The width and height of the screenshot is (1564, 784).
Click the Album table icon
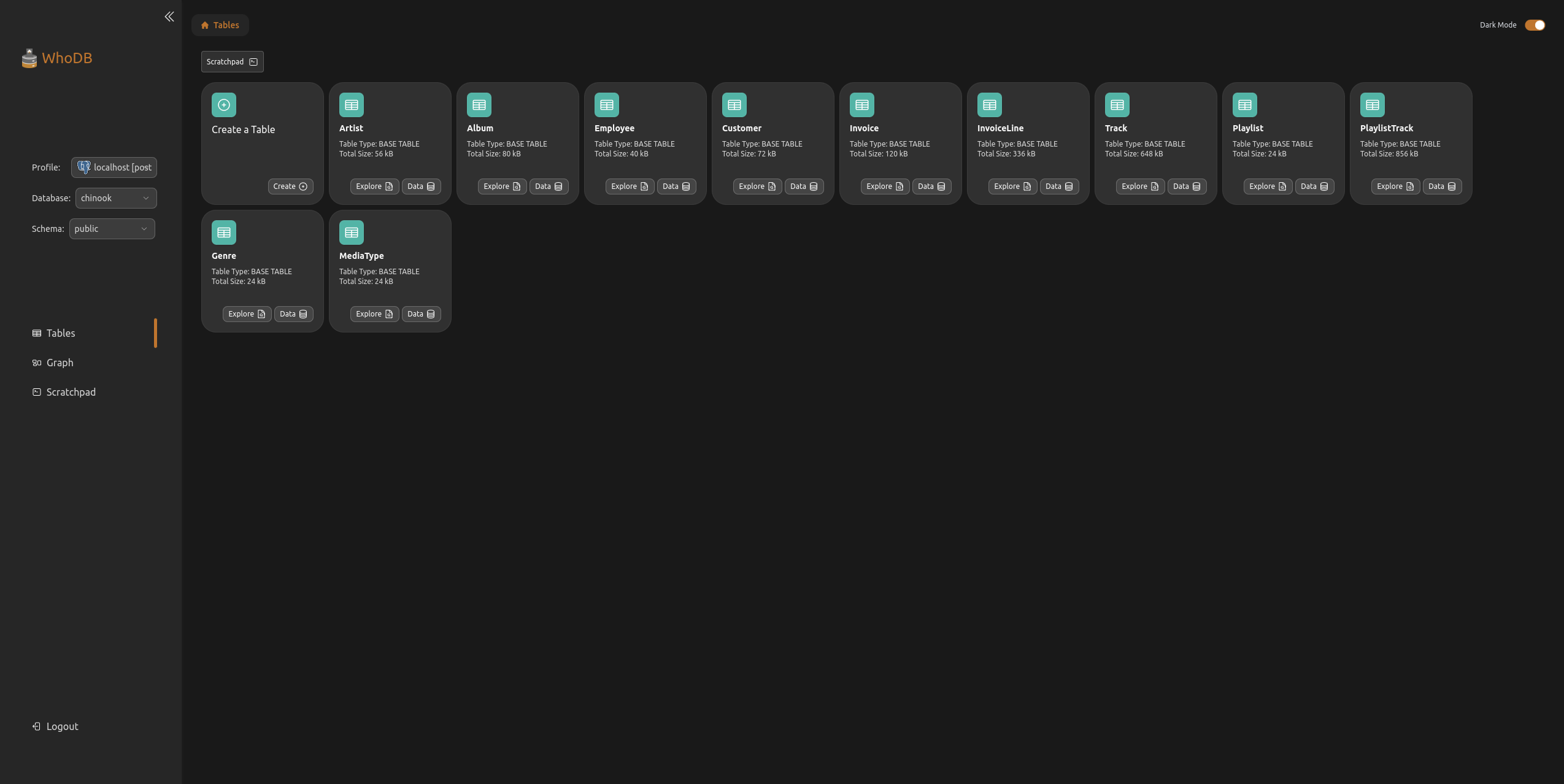(479, 104)
